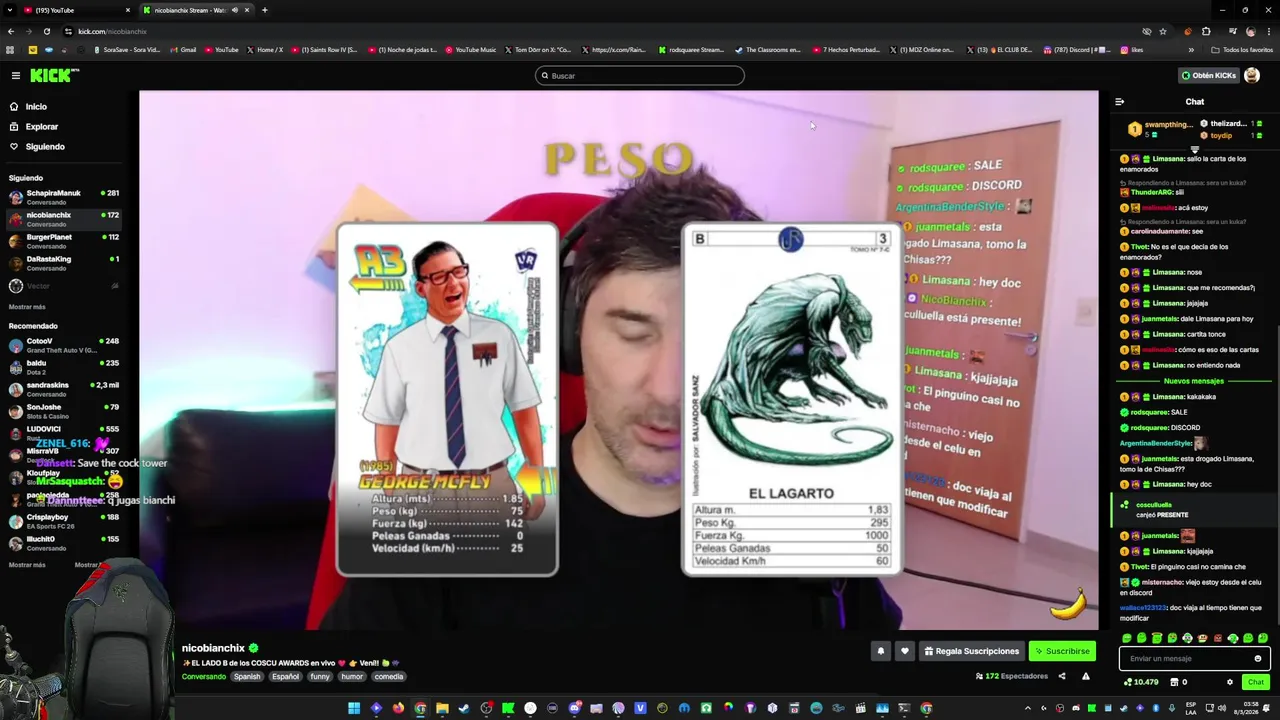Mute the nicobianchix tab audio icon

pyautogui.click(x=235, y=10)
